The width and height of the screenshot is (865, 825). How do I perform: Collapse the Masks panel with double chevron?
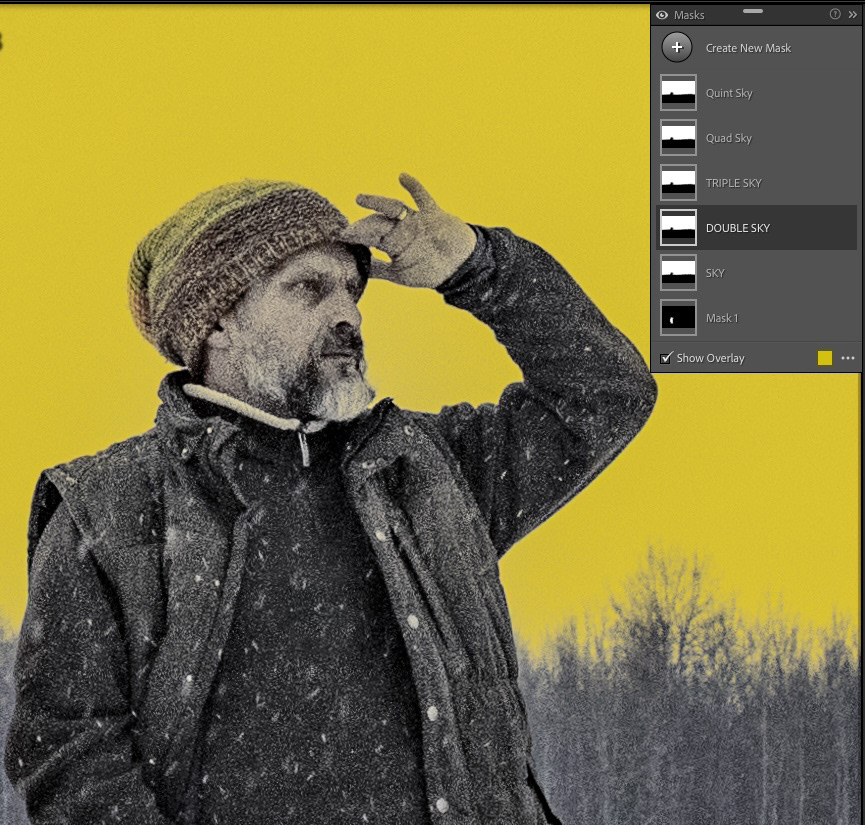(853, 14)
